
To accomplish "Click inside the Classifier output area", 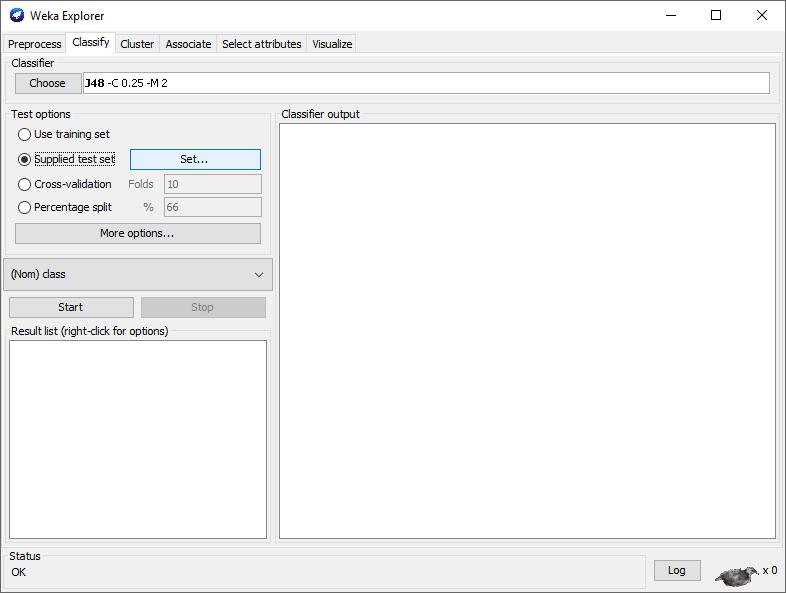I will coord(527,331).
